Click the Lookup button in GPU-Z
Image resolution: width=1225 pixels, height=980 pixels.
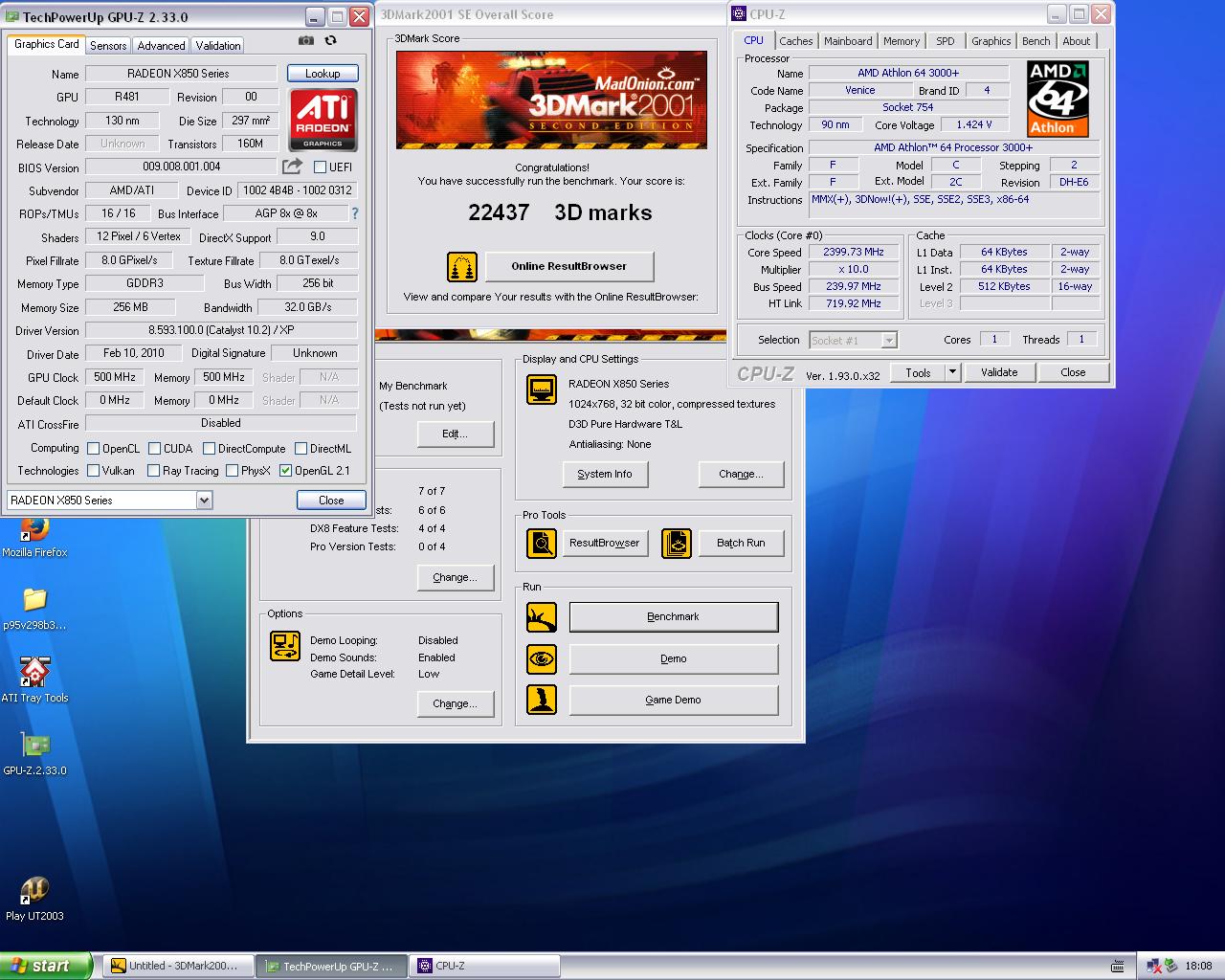pyautogui.click(x=323, y=74)
